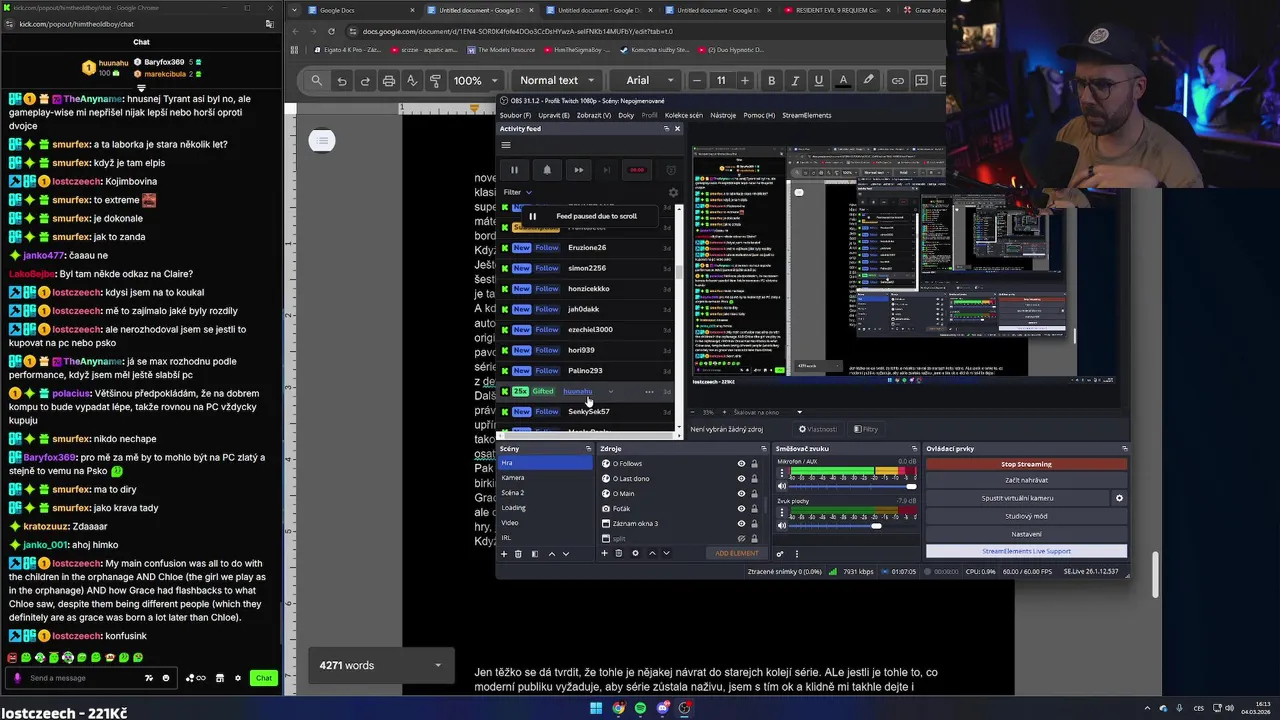Select the Loading scene in OBS

coord(546,507)
